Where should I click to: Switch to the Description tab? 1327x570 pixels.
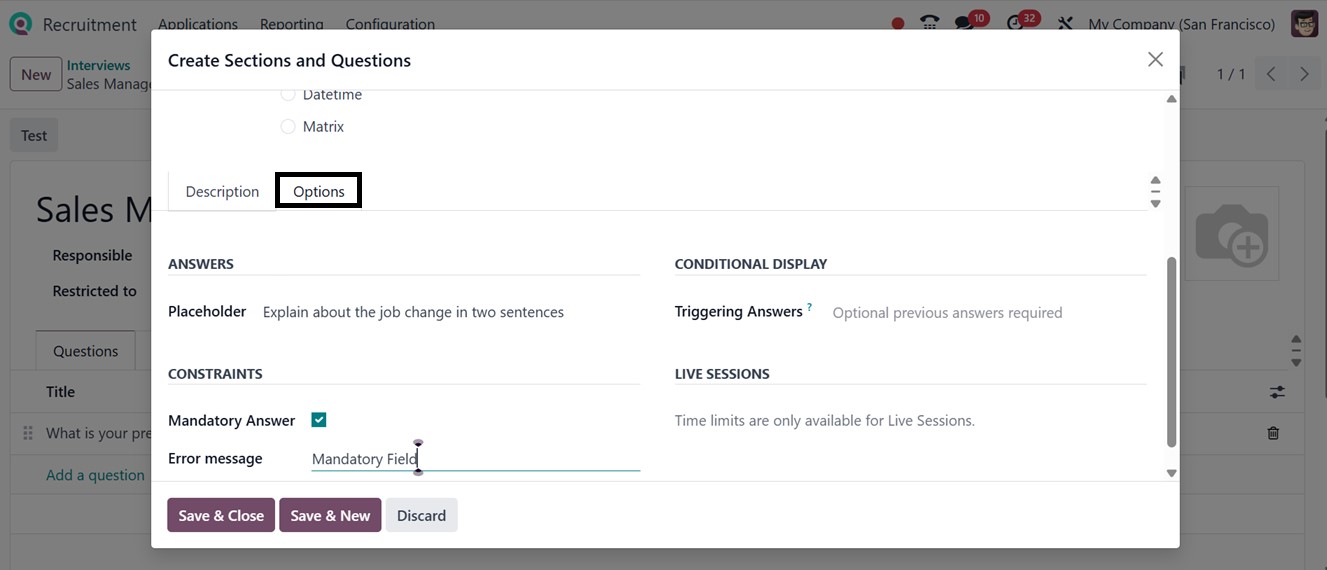click(222, 191)
